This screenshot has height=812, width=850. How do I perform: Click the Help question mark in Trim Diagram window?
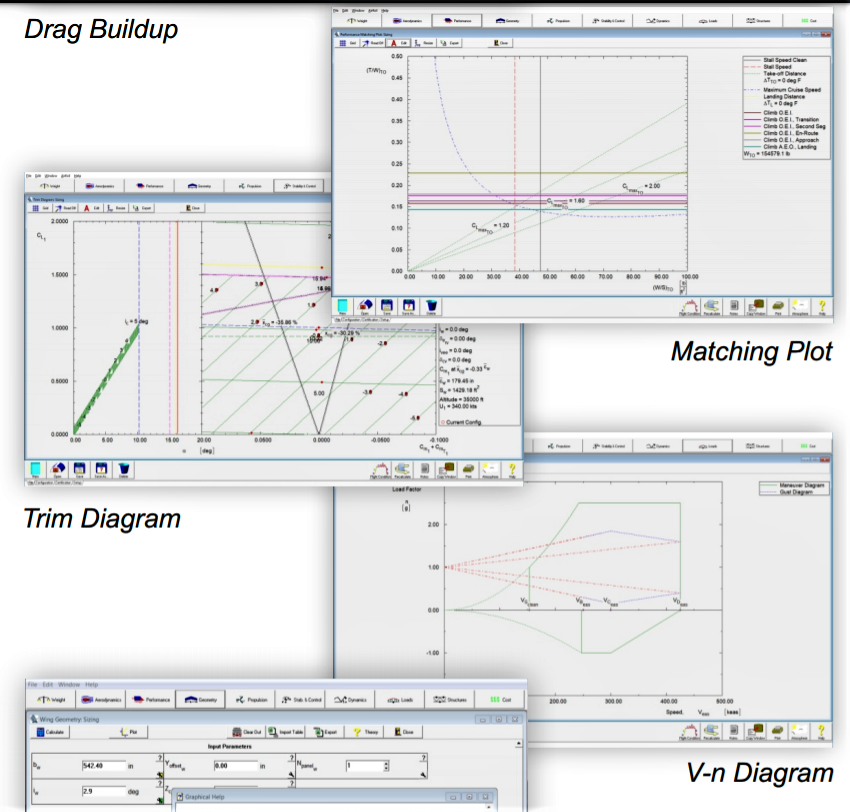512,470
